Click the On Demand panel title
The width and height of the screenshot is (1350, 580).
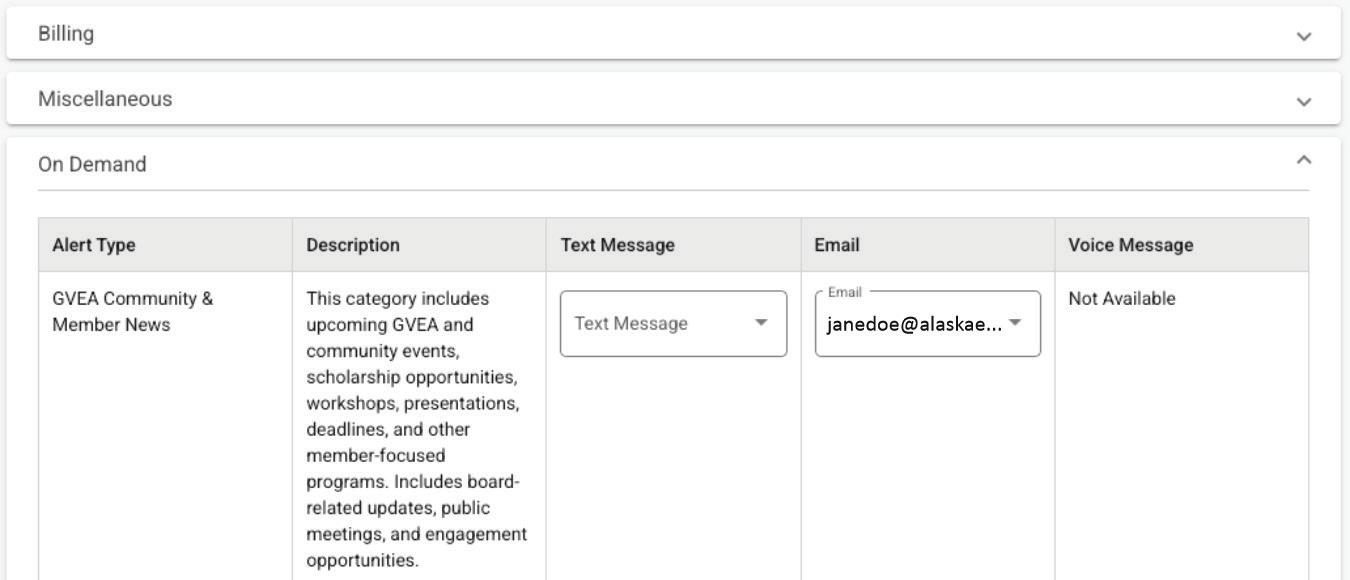92,164
